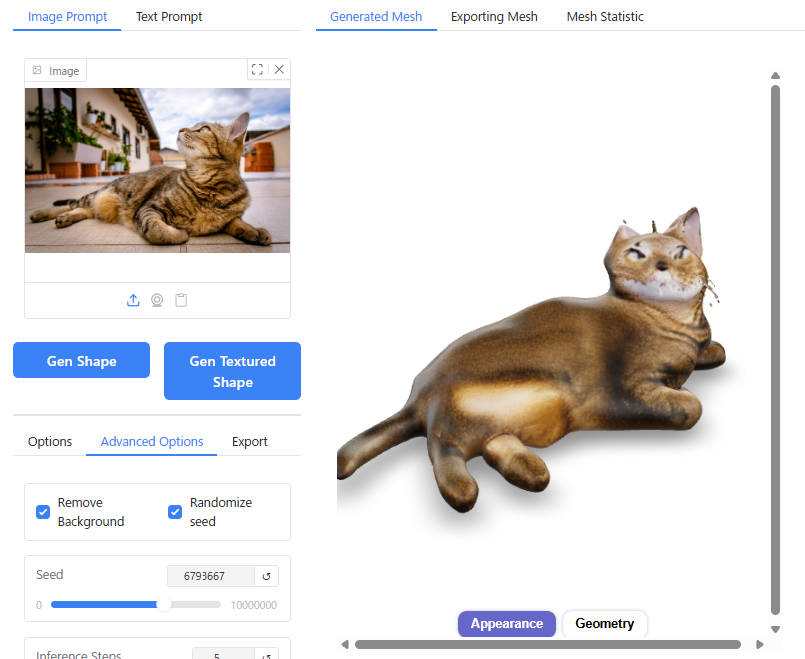The width and height of the screenshot is (805, 659).
Task: Click the upload image icon
Action: tap(133, 300)
